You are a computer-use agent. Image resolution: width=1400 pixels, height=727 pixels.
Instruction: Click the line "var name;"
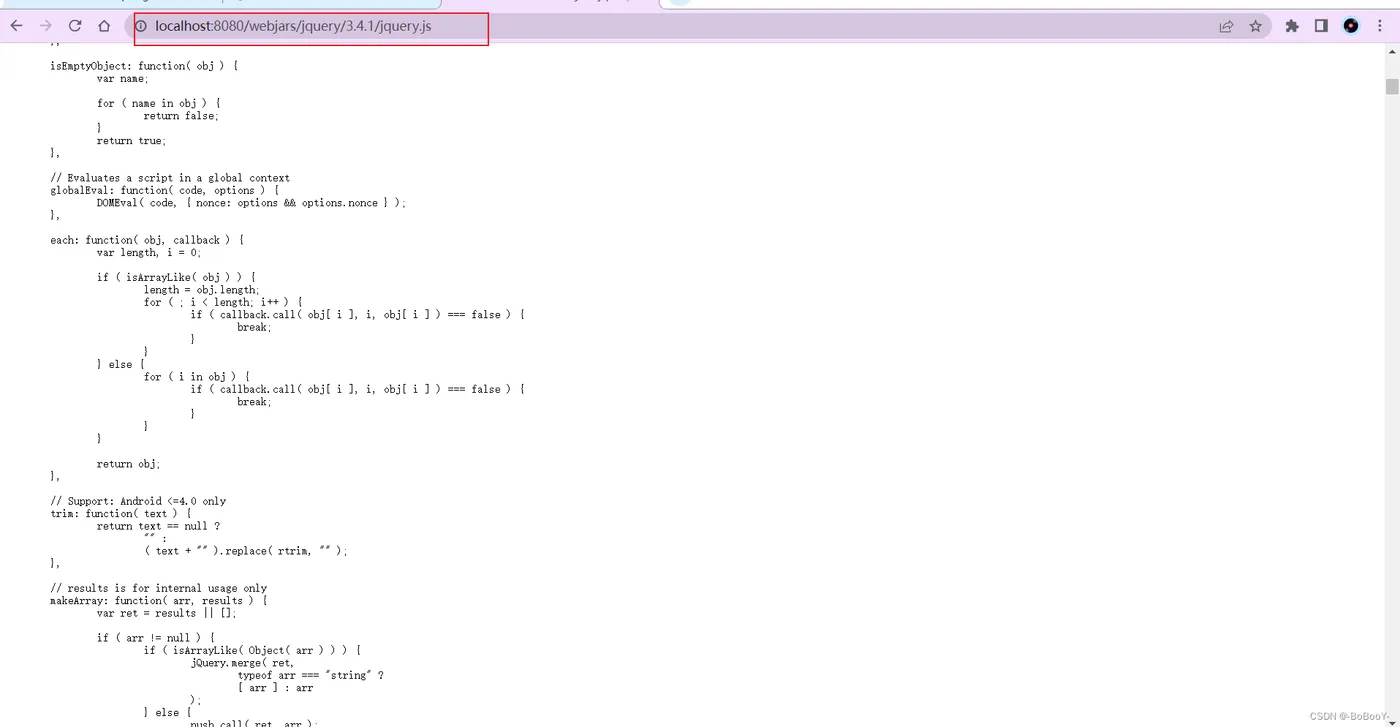click(122, 78)
